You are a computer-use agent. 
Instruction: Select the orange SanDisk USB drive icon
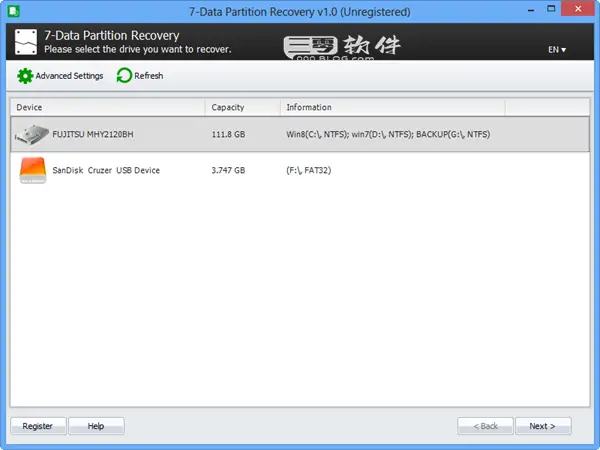pos(33,170)
